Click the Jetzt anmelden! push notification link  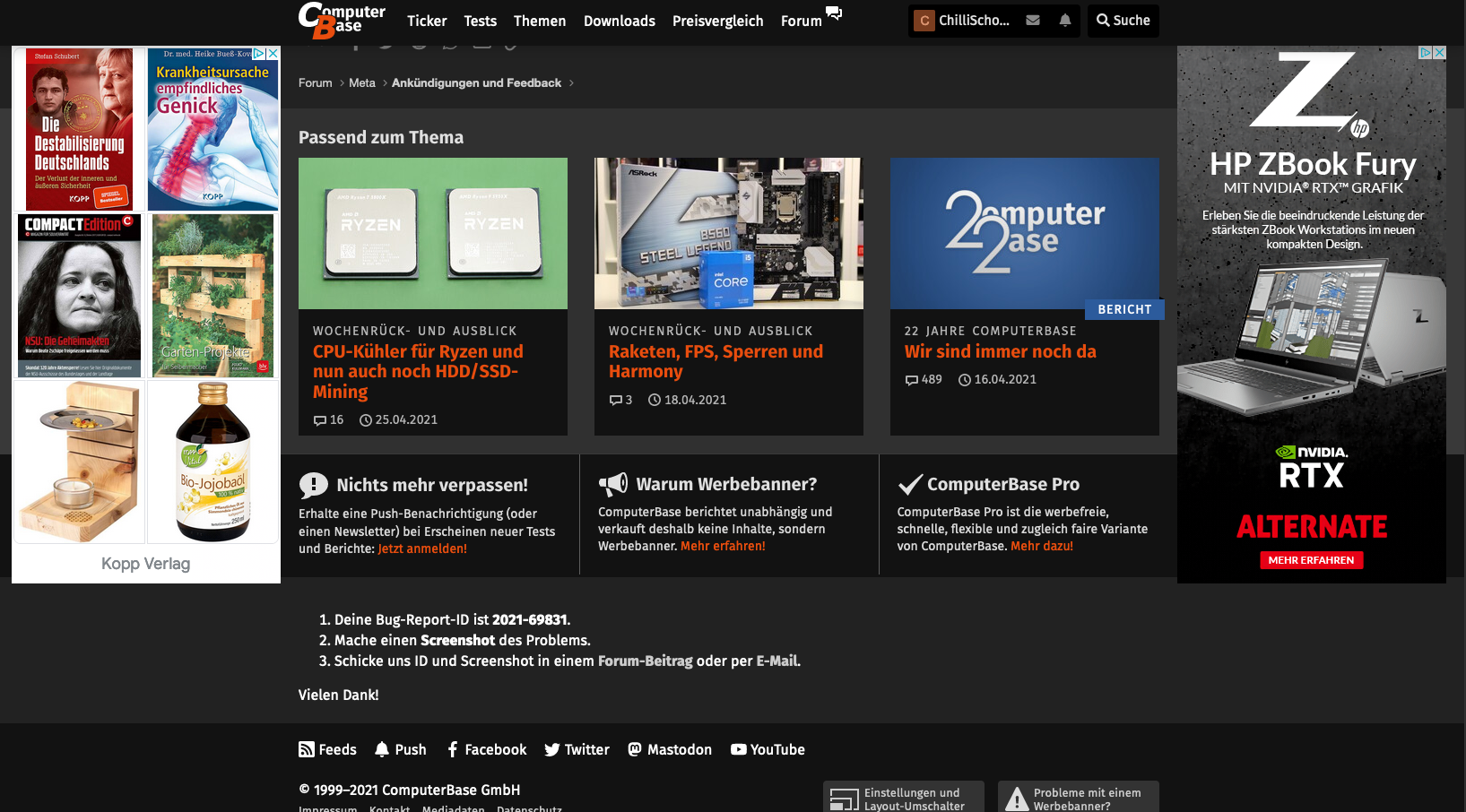pyautogui.click(x=422, y=549)
